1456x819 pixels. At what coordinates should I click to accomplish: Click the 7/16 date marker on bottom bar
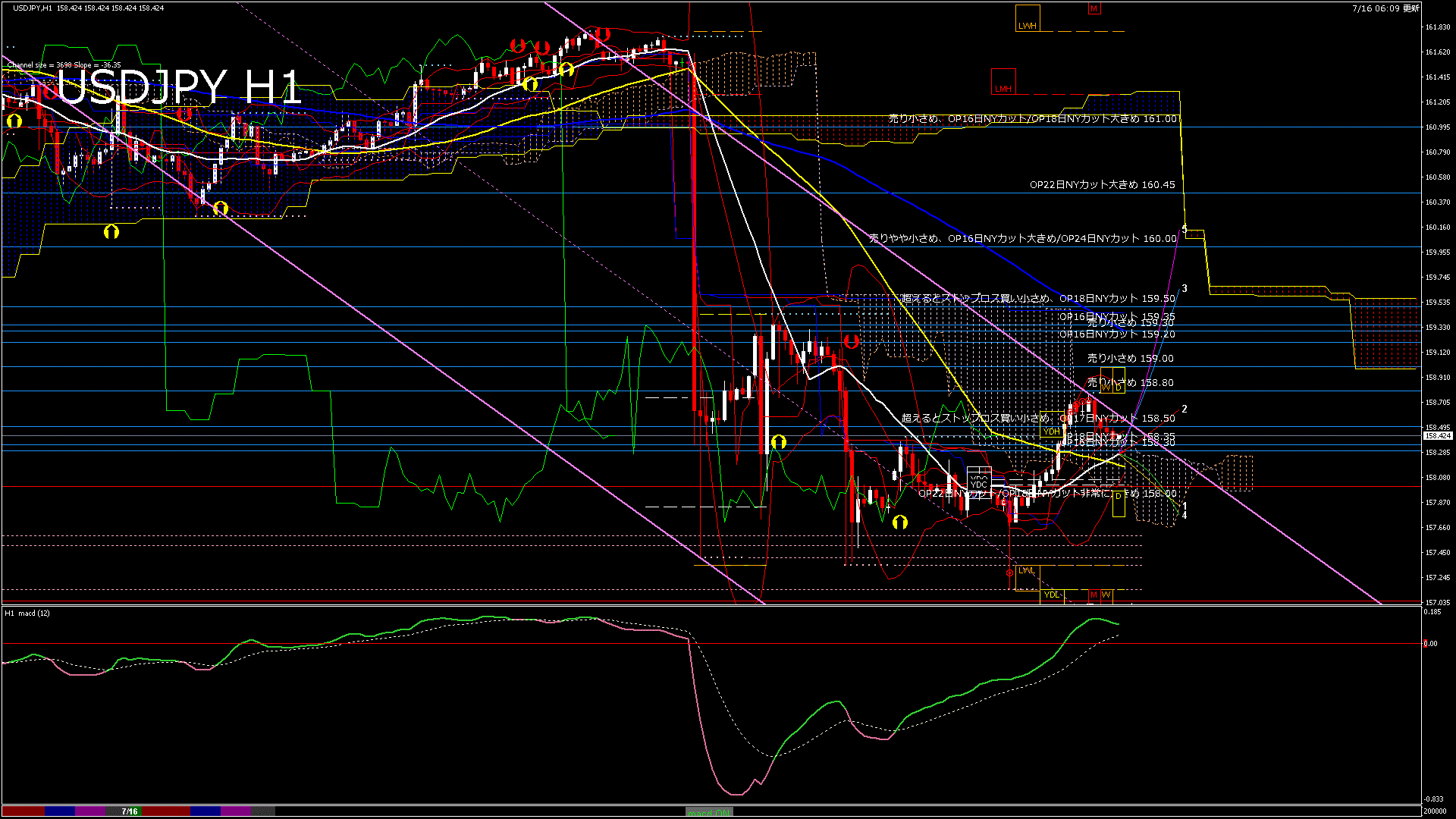click(130, 811)
